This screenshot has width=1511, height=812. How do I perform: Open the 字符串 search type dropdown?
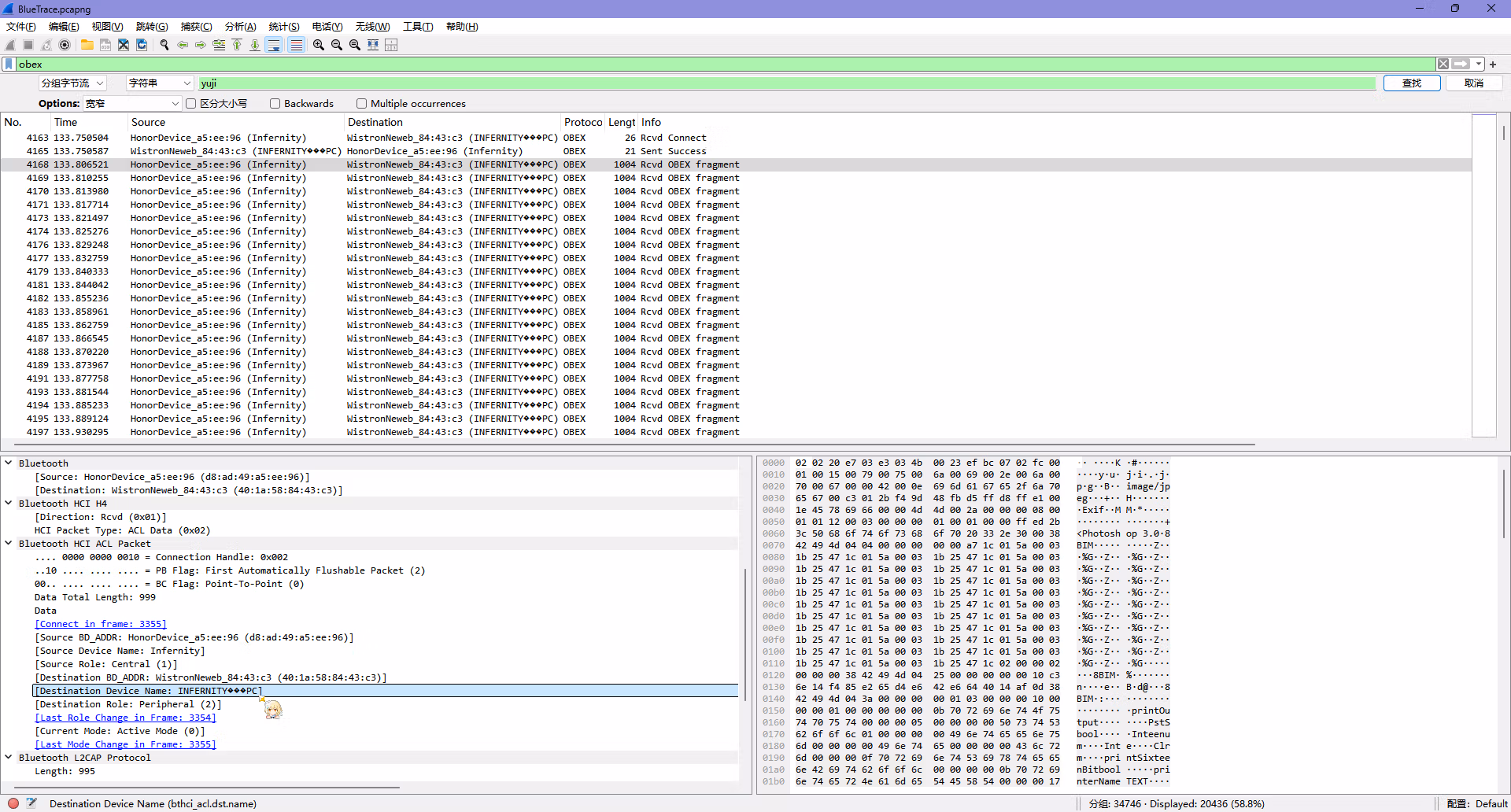[160, 83]
